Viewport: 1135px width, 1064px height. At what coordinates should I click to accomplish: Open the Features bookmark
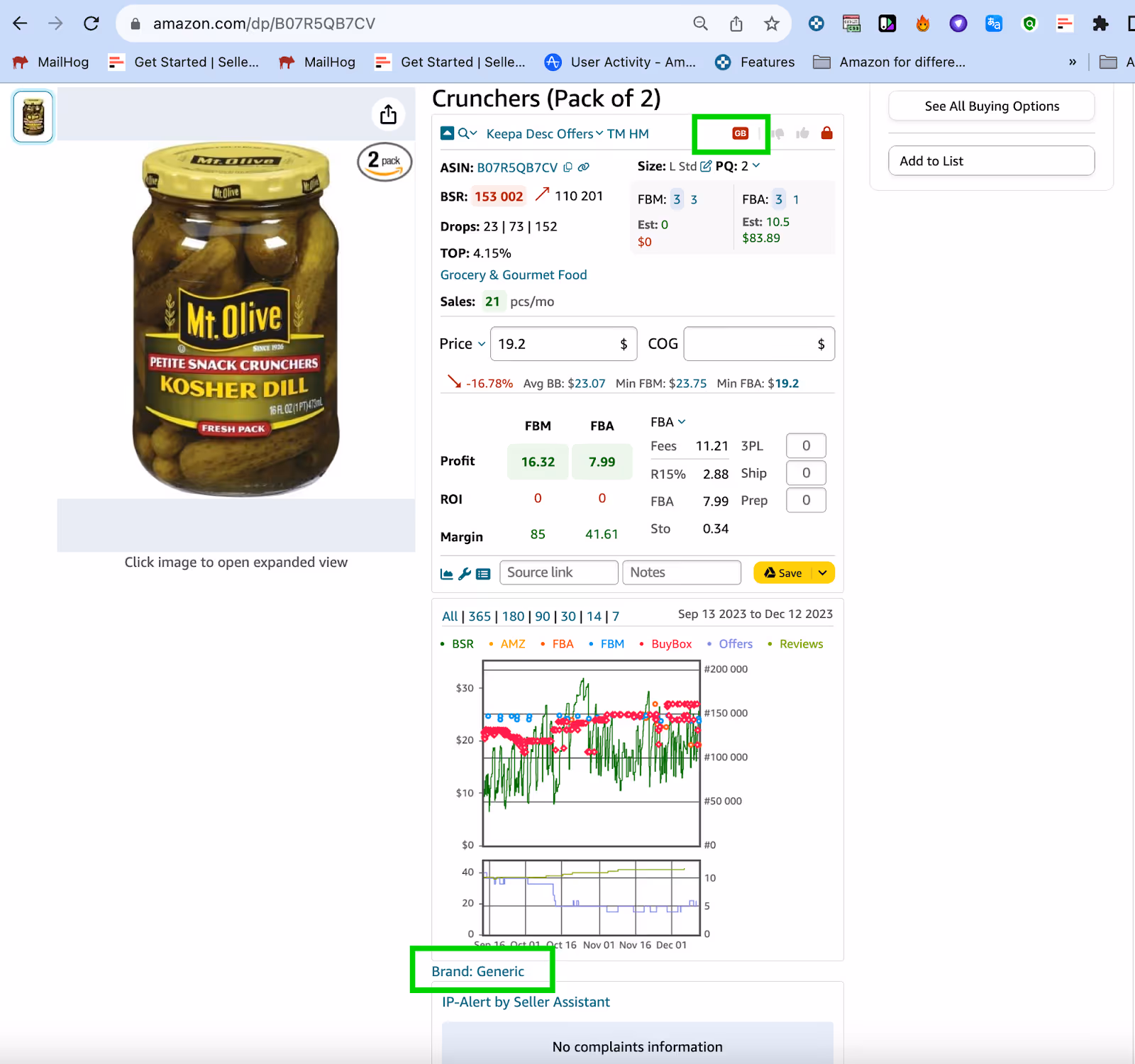[754, 62]
